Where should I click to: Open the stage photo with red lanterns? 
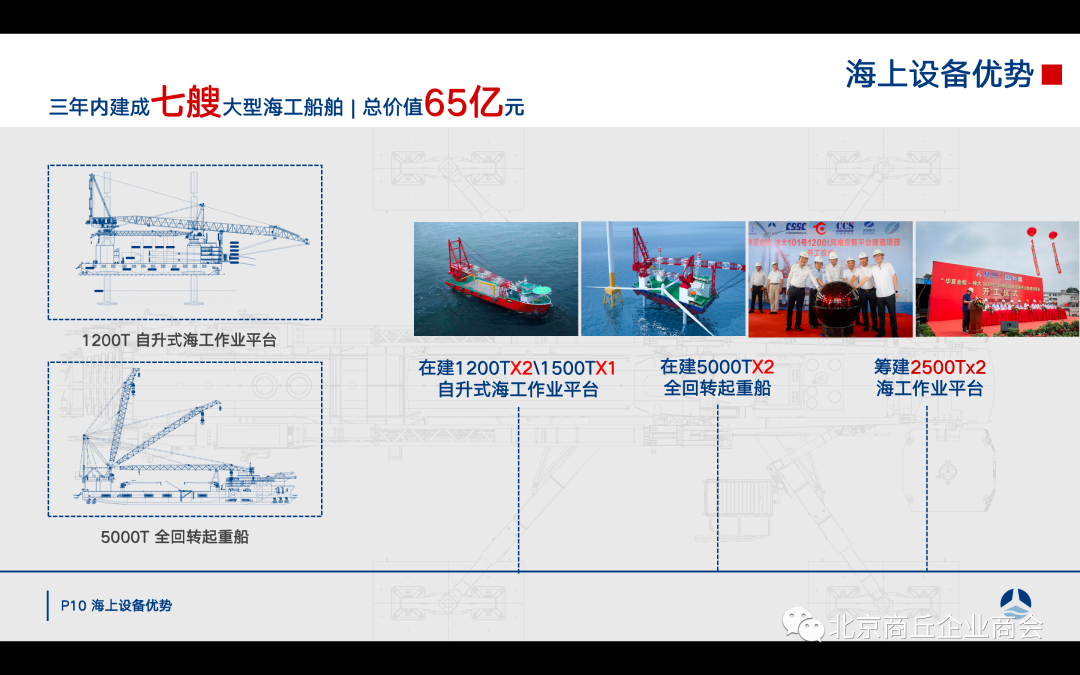[997, 279]
